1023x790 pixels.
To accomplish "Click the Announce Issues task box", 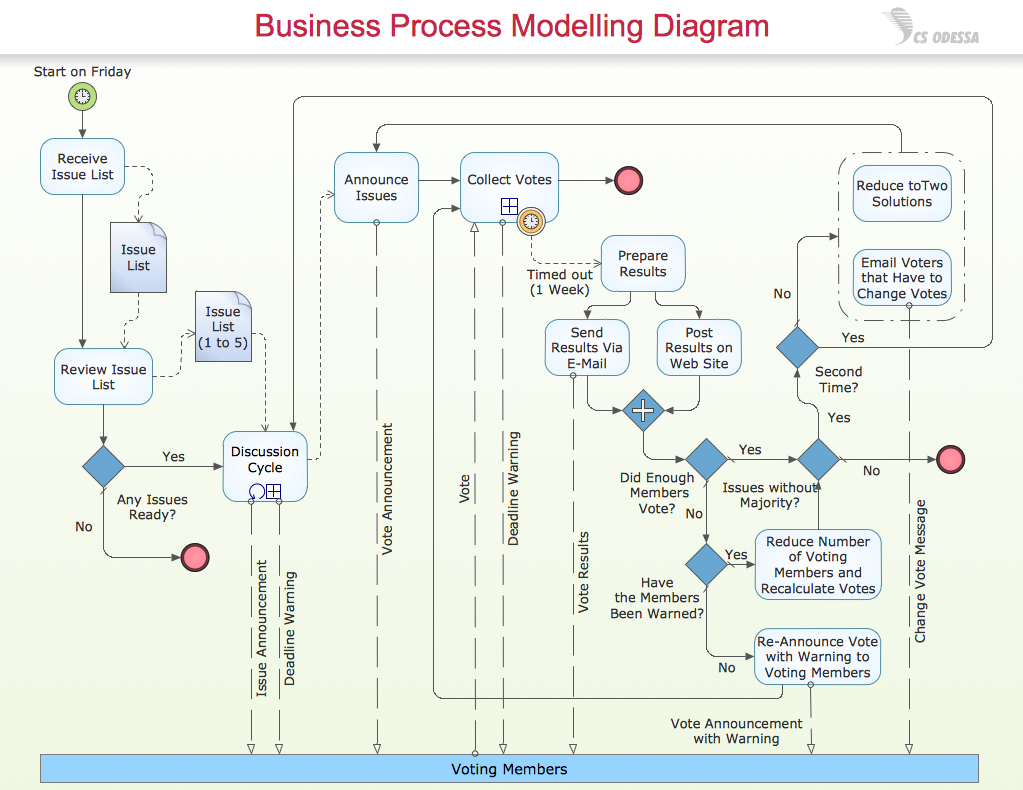I will [x=376, y=187].
